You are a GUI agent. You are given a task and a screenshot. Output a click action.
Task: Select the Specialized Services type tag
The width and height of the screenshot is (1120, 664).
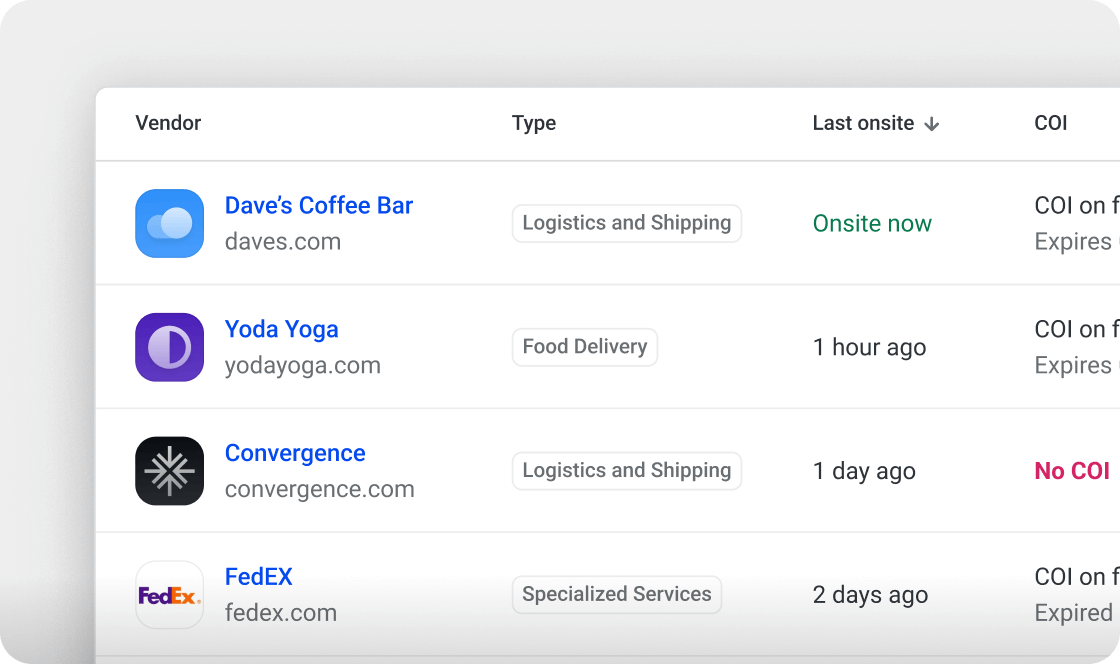click(616, 595)
